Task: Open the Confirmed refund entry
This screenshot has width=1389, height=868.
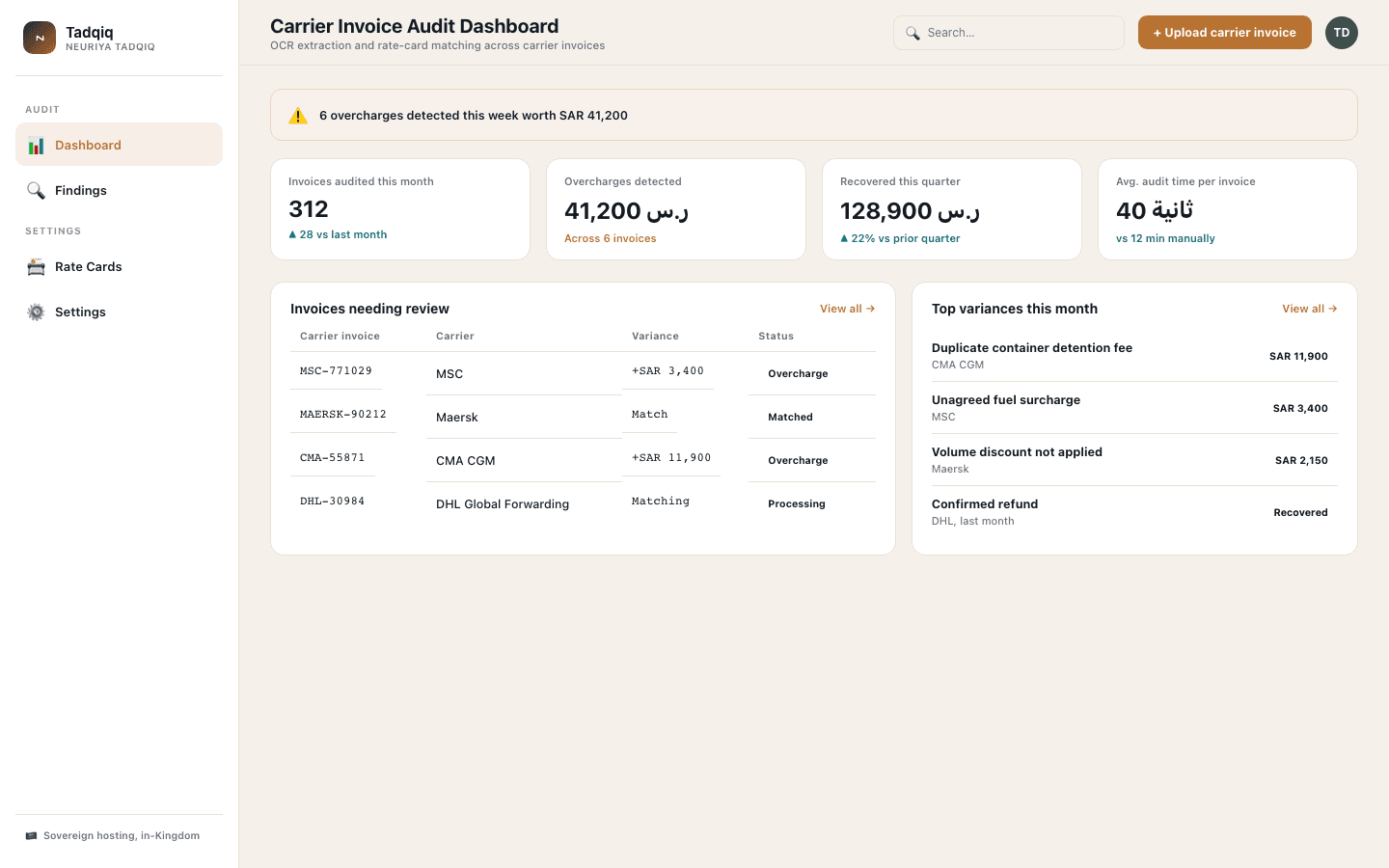Action: 1134,512
